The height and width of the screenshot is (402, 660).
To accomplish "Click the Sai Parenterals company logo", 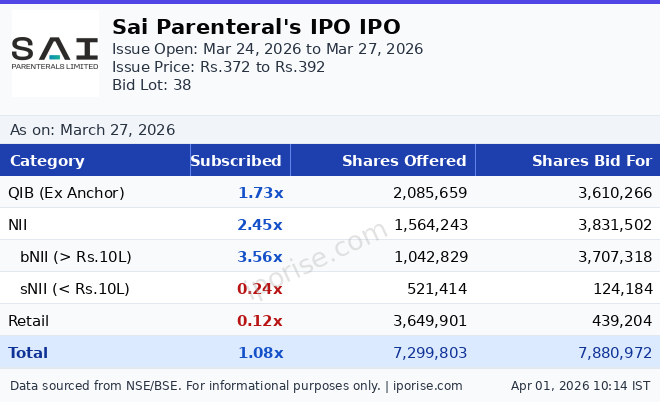I will (55, 53).
